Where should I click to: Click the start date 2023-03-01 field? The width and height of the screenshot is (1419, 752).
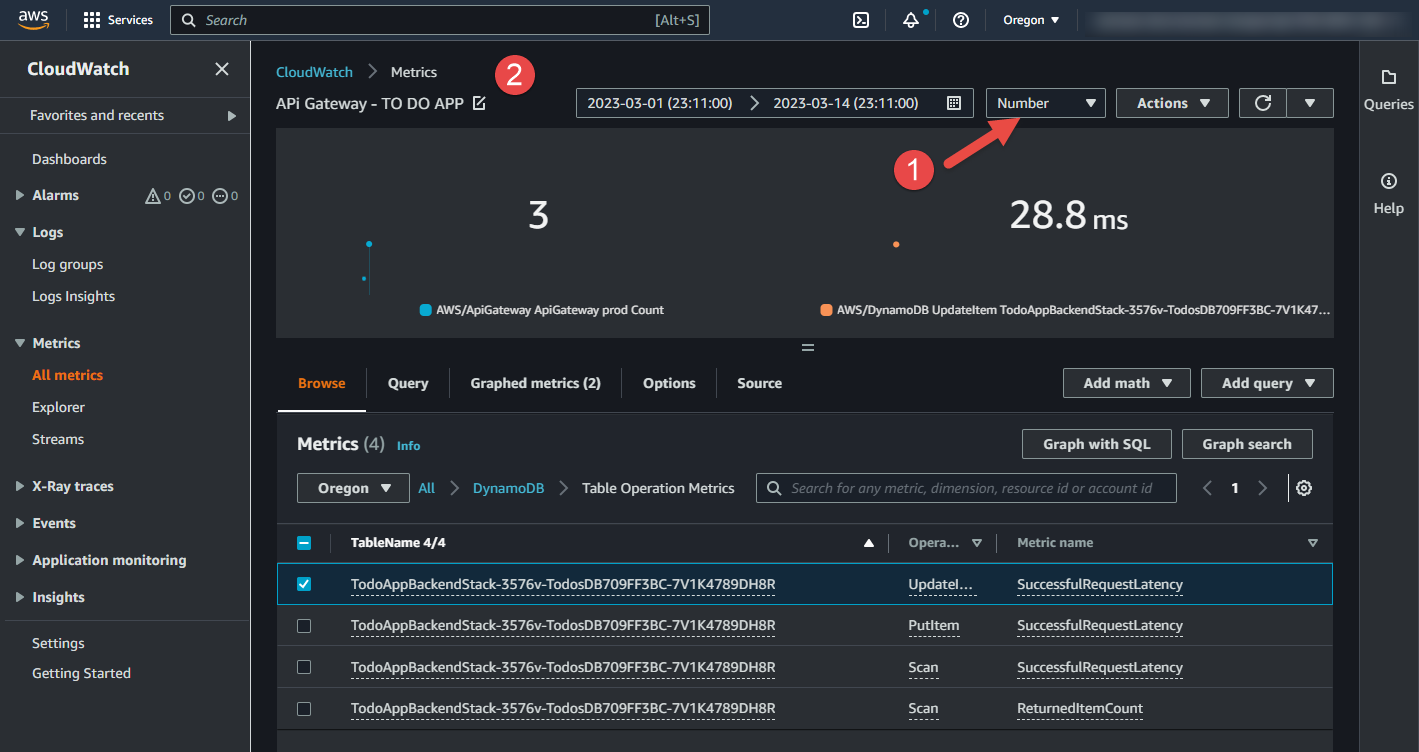click(x=660, y=103)
